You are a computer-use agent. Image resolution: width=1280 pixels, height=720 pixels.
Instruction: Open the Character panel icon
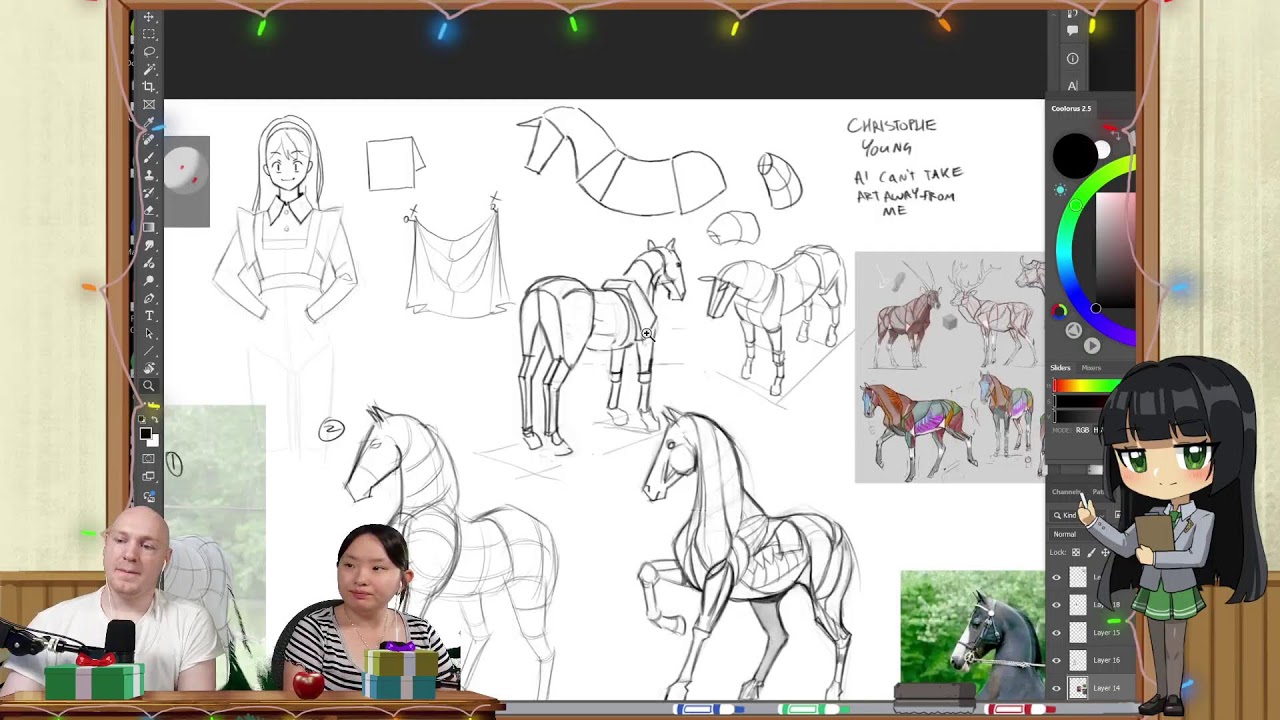point(1072,86)
